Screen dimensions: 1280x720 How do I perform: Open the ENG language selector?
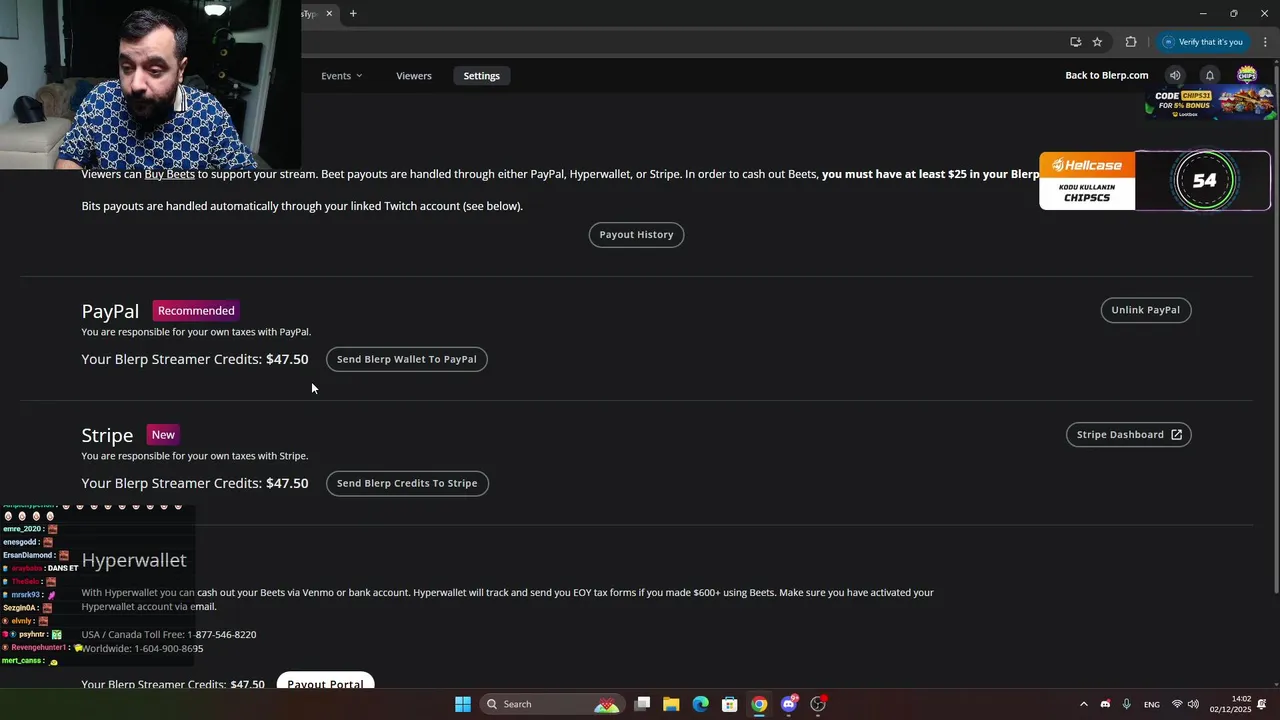[1152, 705]
